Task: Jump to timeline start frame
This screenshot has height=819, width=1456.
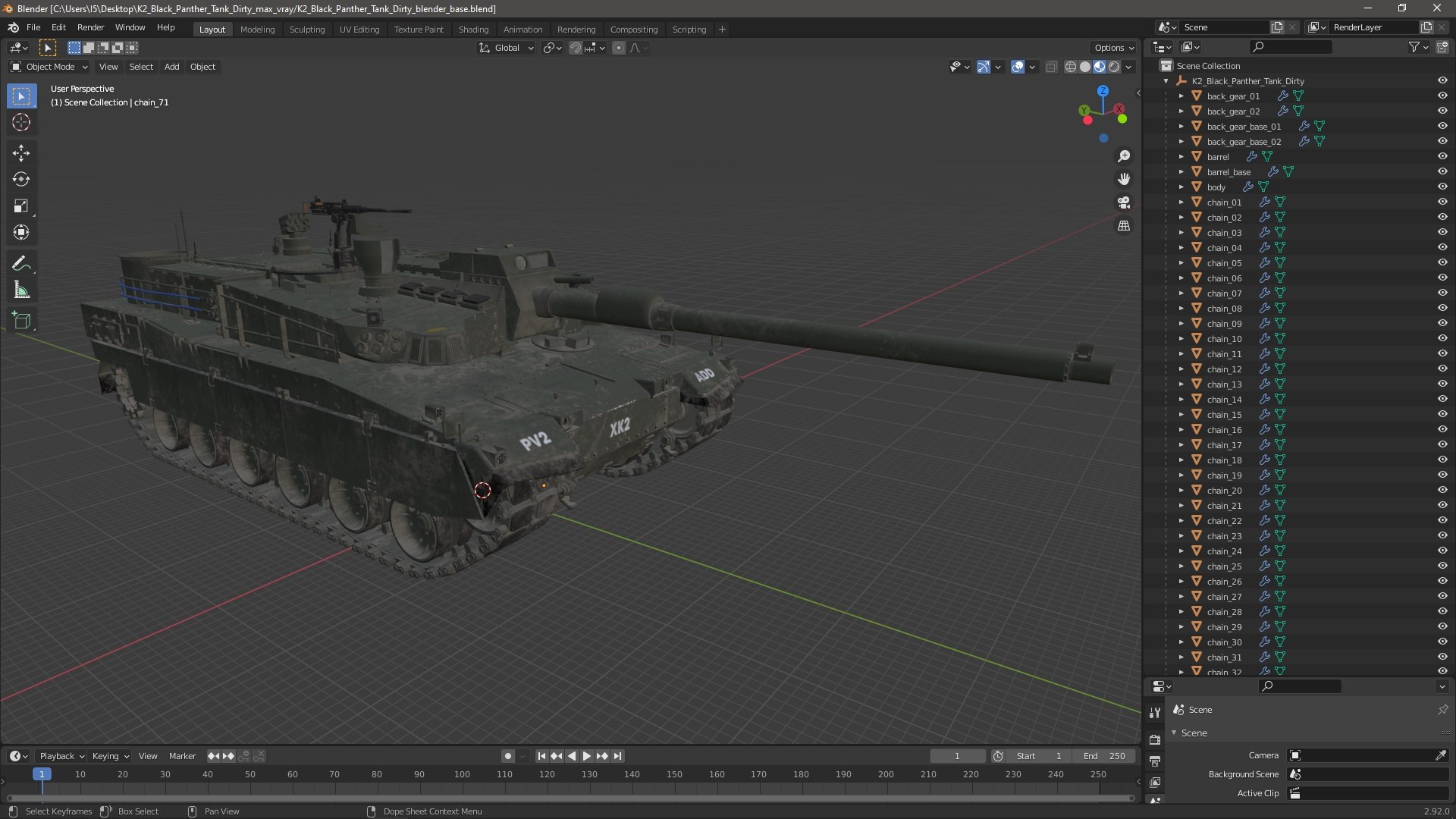Action: [x=541, y=756]
